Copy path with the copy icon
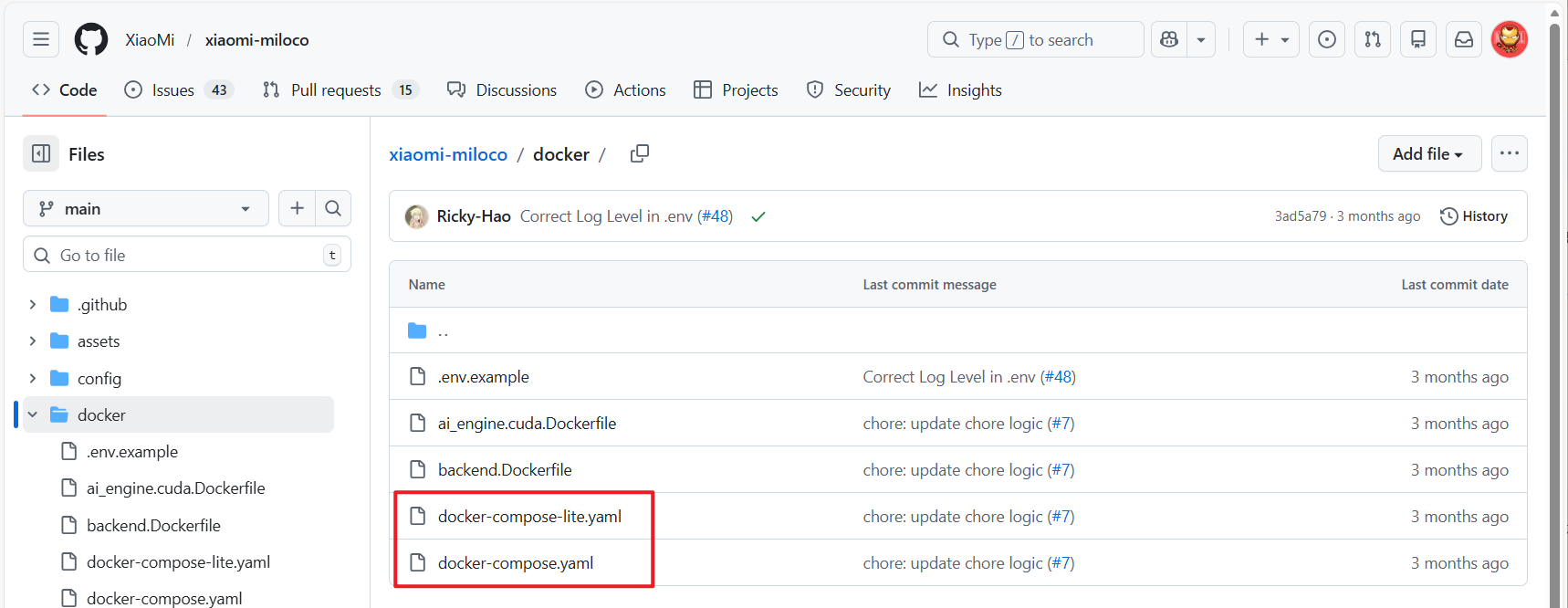1568x608 pixels. [x=640, y=153]
